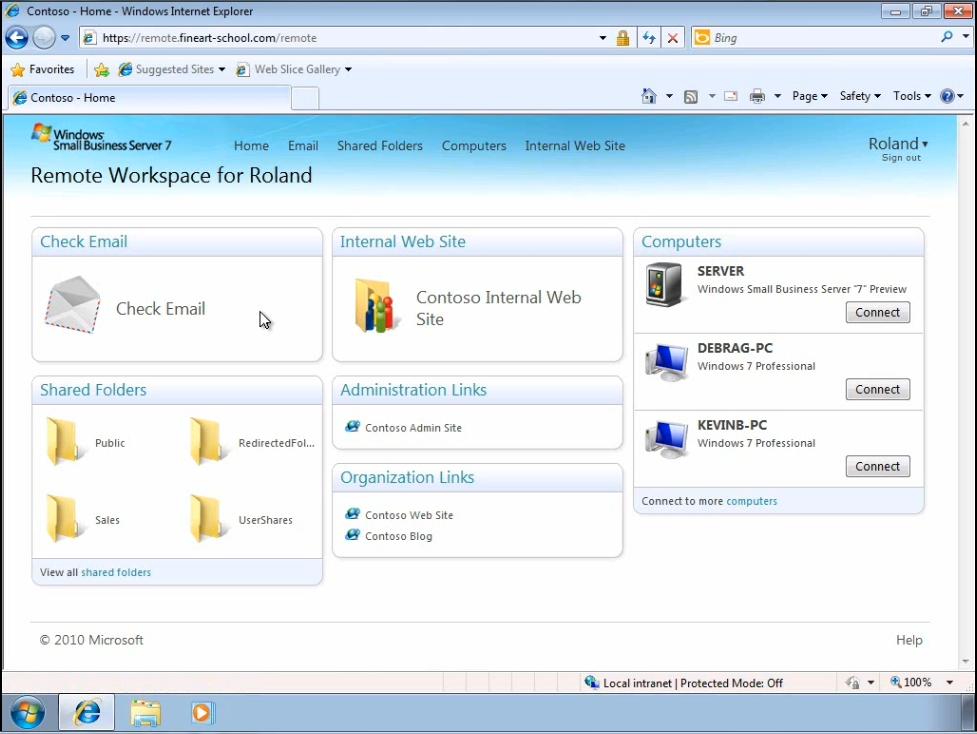Go to Home in the site navigation
Viewport: 977px width, 734px height.
[x=251, y=146]
